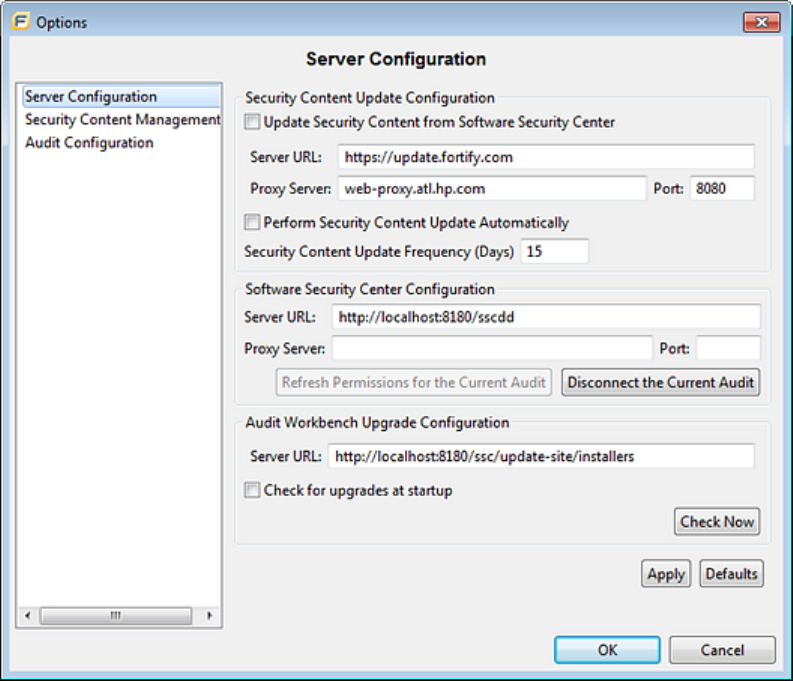Click the update.fortify.com Server URL field

(546, 157)
